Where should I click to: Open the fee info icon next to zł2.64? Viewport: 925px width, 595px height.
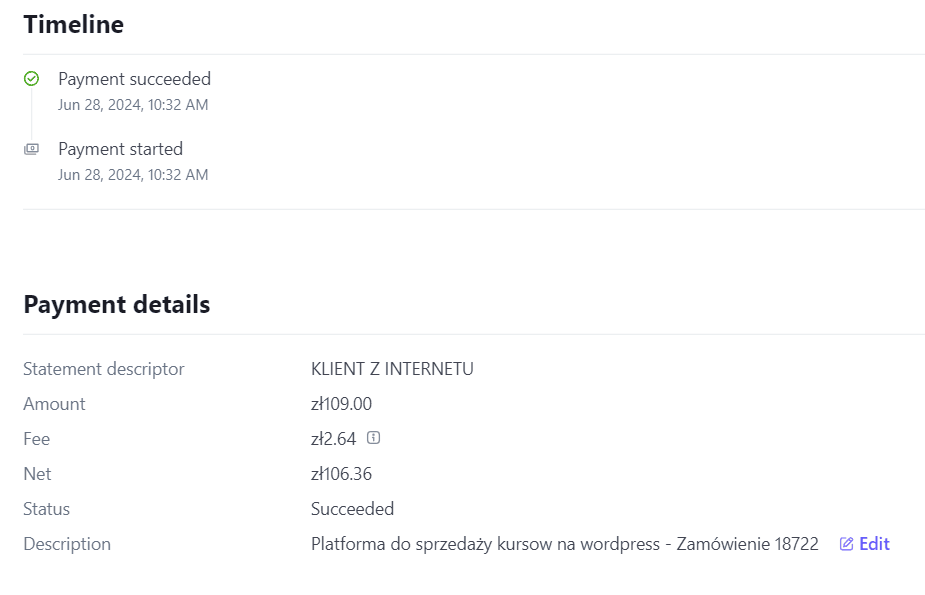click(373, 438)
